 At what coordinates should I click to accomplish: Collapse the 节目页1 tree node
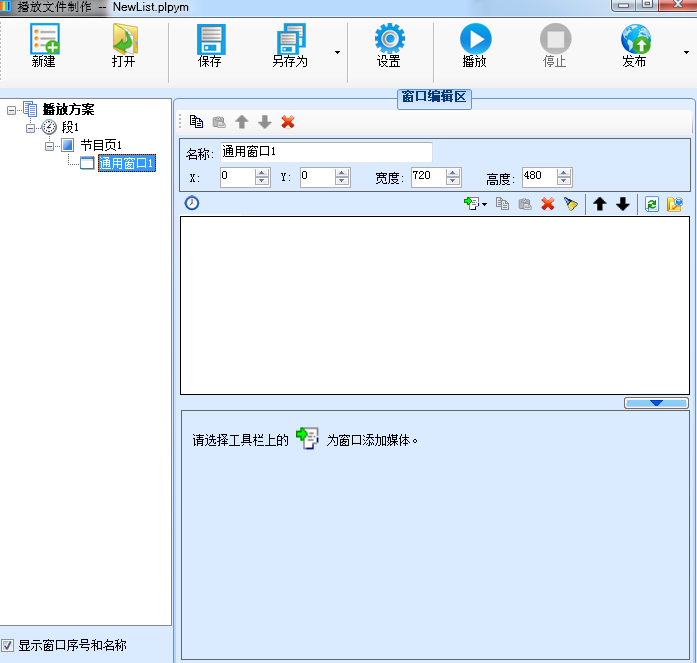pyautogui.click(x=49, y=146)
